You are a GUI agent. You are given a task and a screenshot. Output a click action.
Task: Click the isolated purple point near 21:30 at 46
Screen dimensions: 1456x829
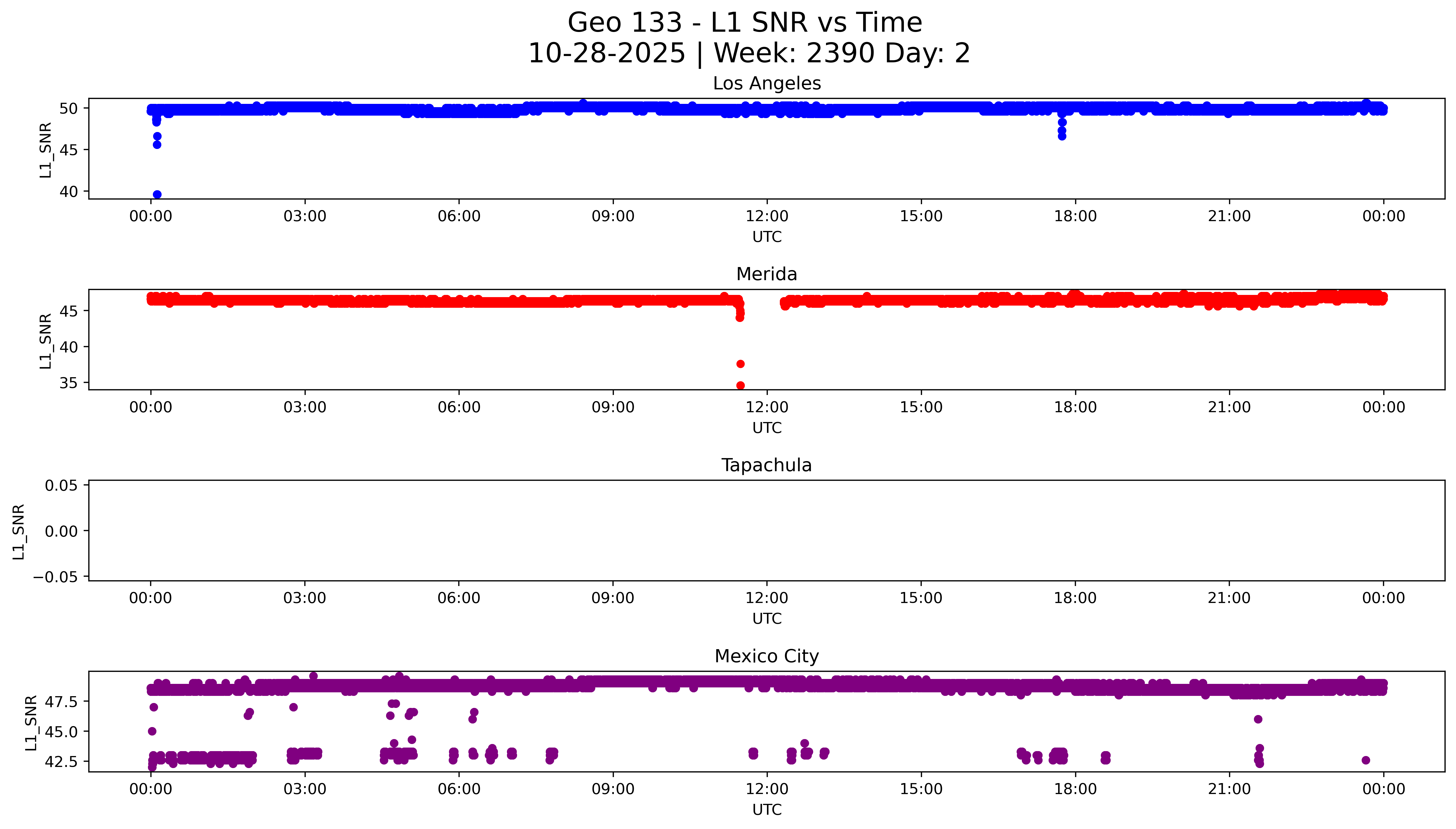tap(1258, 719)
